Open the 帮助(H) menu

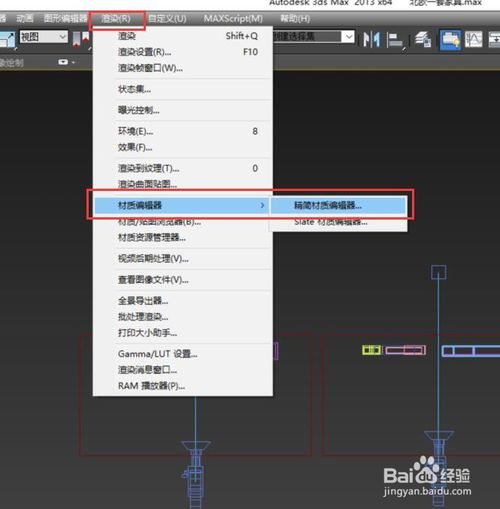click(295, 18)
